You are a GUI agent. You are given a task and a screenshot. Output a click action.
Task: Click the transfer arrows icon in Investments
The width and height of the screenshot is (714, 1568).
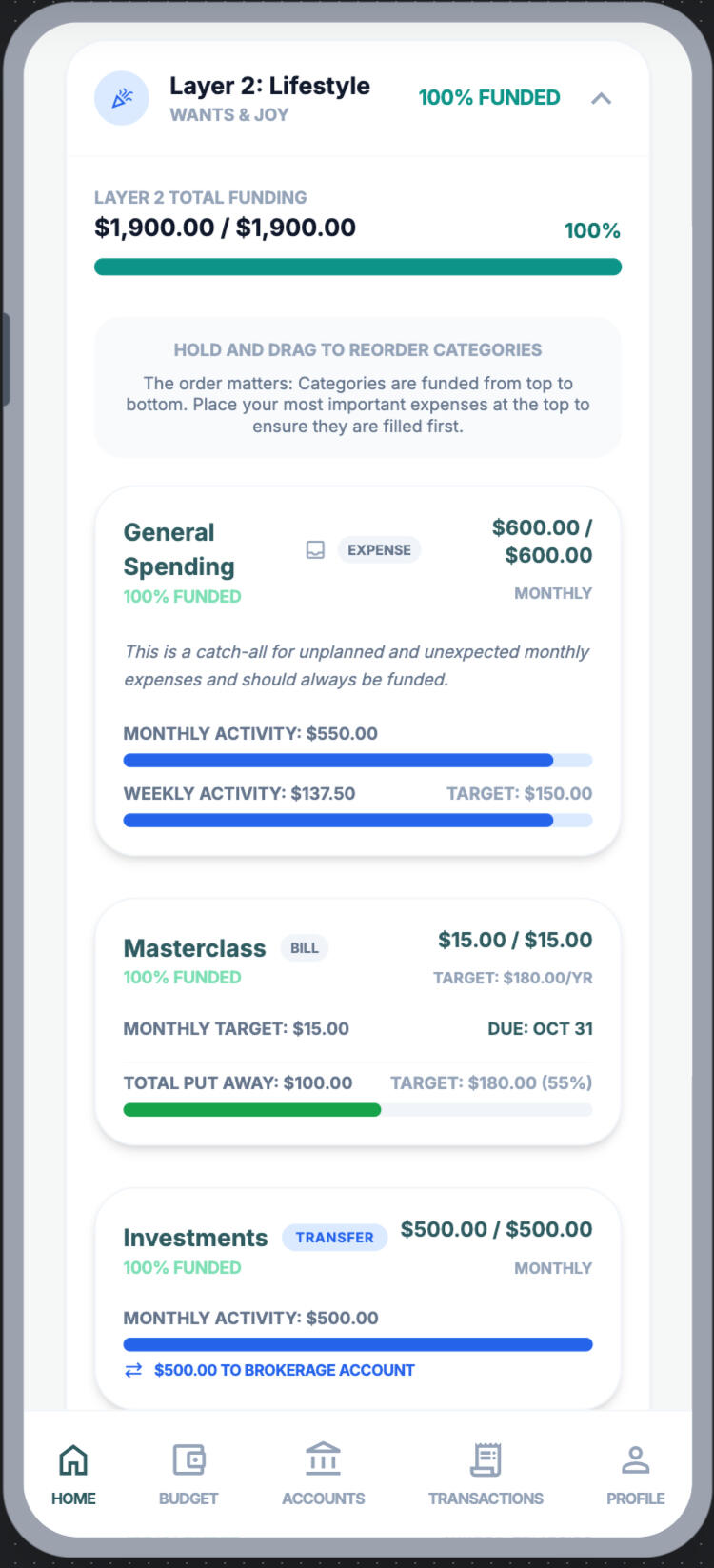[133, 1370]
